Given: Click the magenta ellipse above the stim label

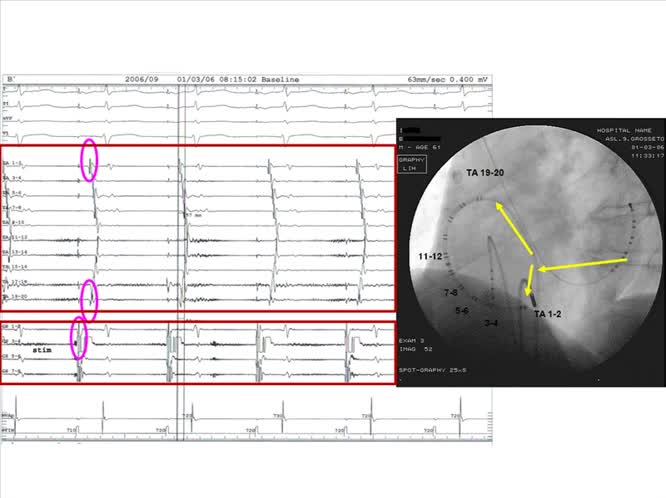Looking at the screenshot, I should click(x=77, y=337).
